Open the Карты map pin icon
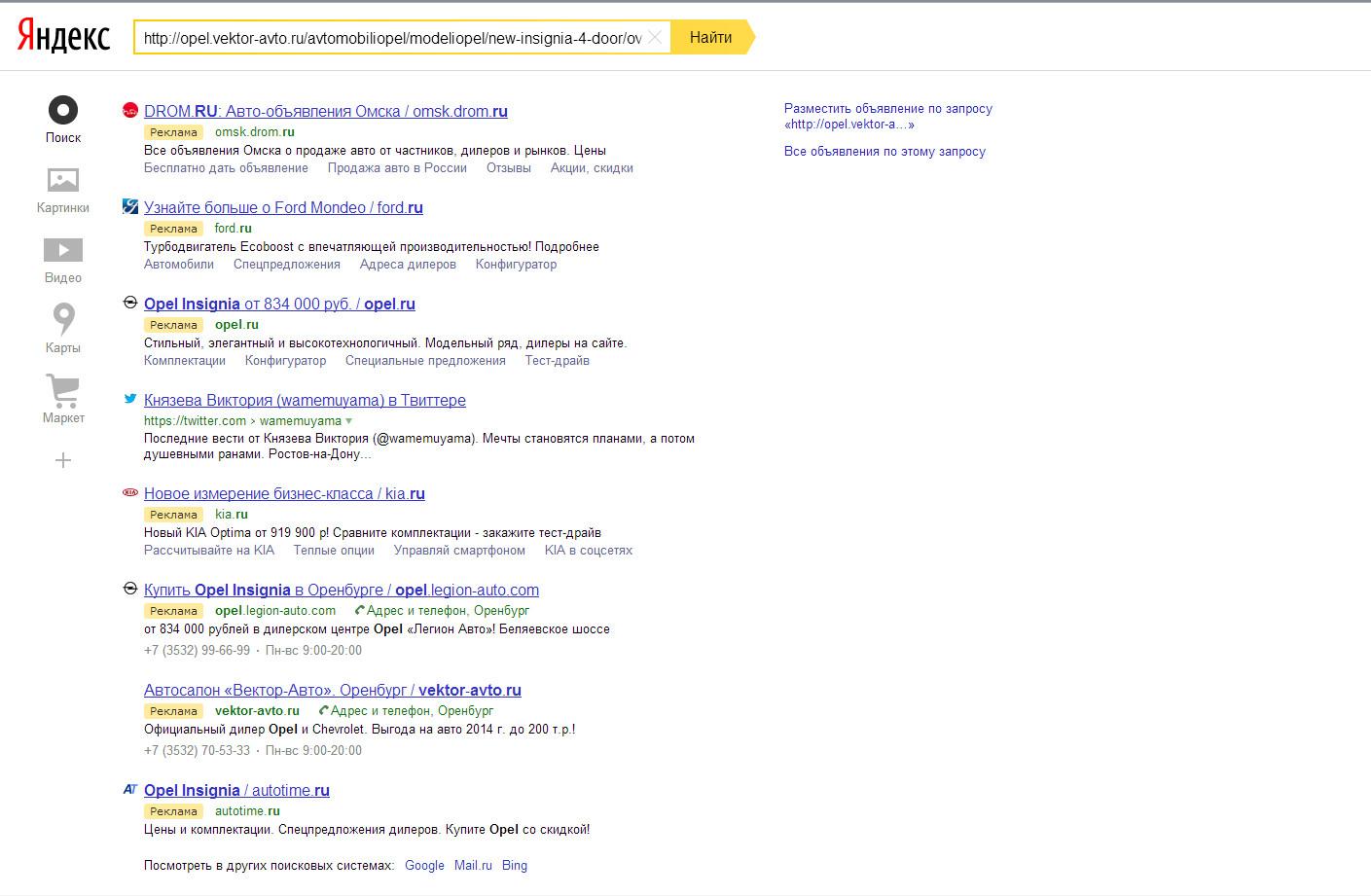Screen dimensions: 1371x896 click(x=63, y=318)
